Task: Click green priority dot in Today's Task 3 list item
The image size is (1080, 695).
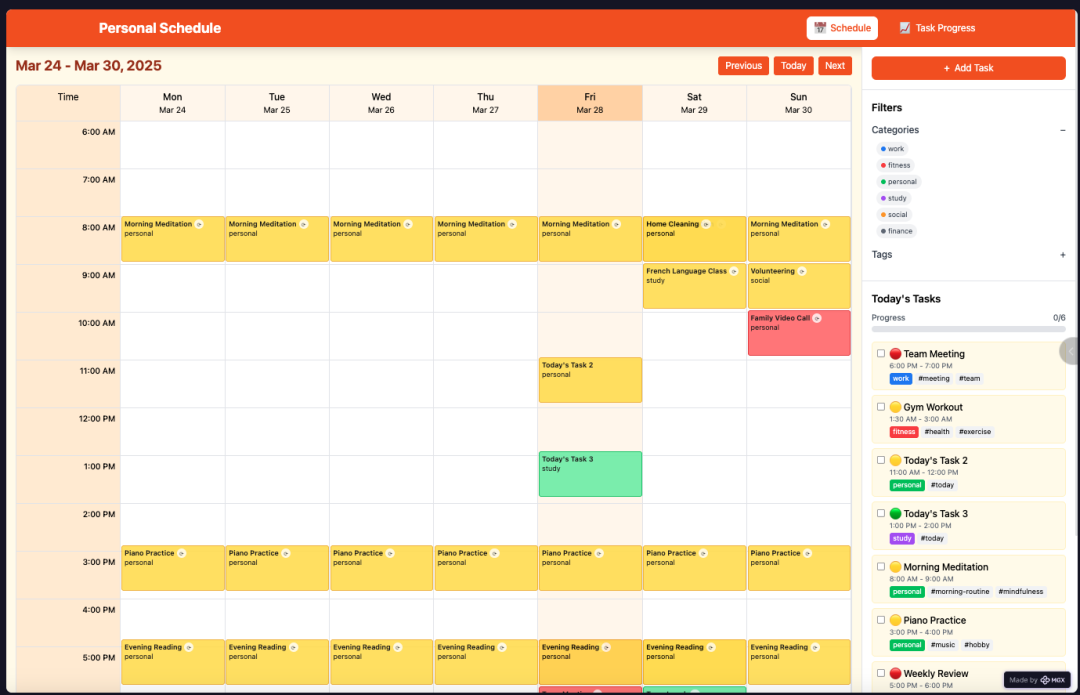Action: pos(895,514)
